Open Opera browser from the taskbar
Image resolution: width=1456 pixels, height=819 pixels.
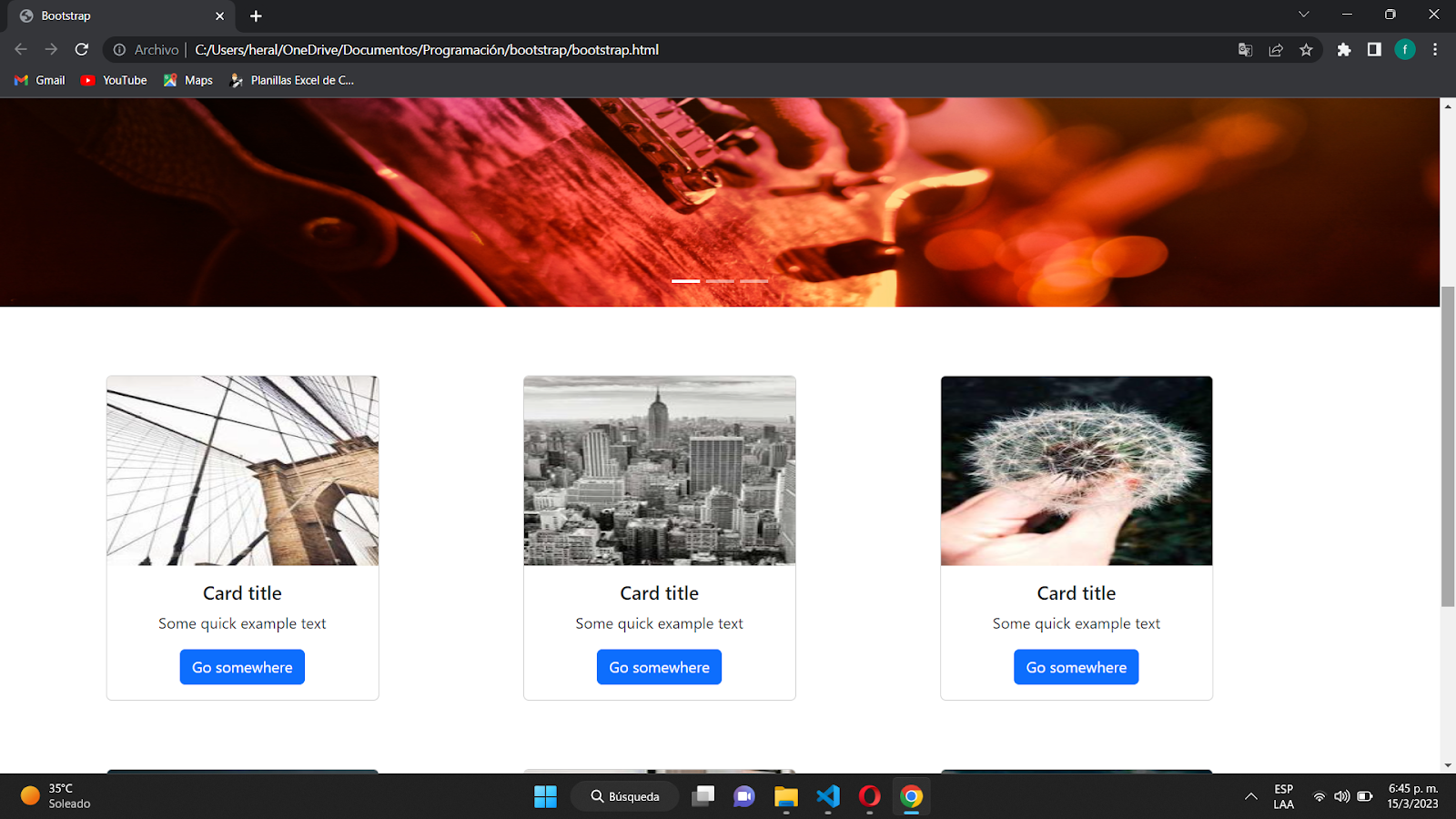tap(870, 796)
